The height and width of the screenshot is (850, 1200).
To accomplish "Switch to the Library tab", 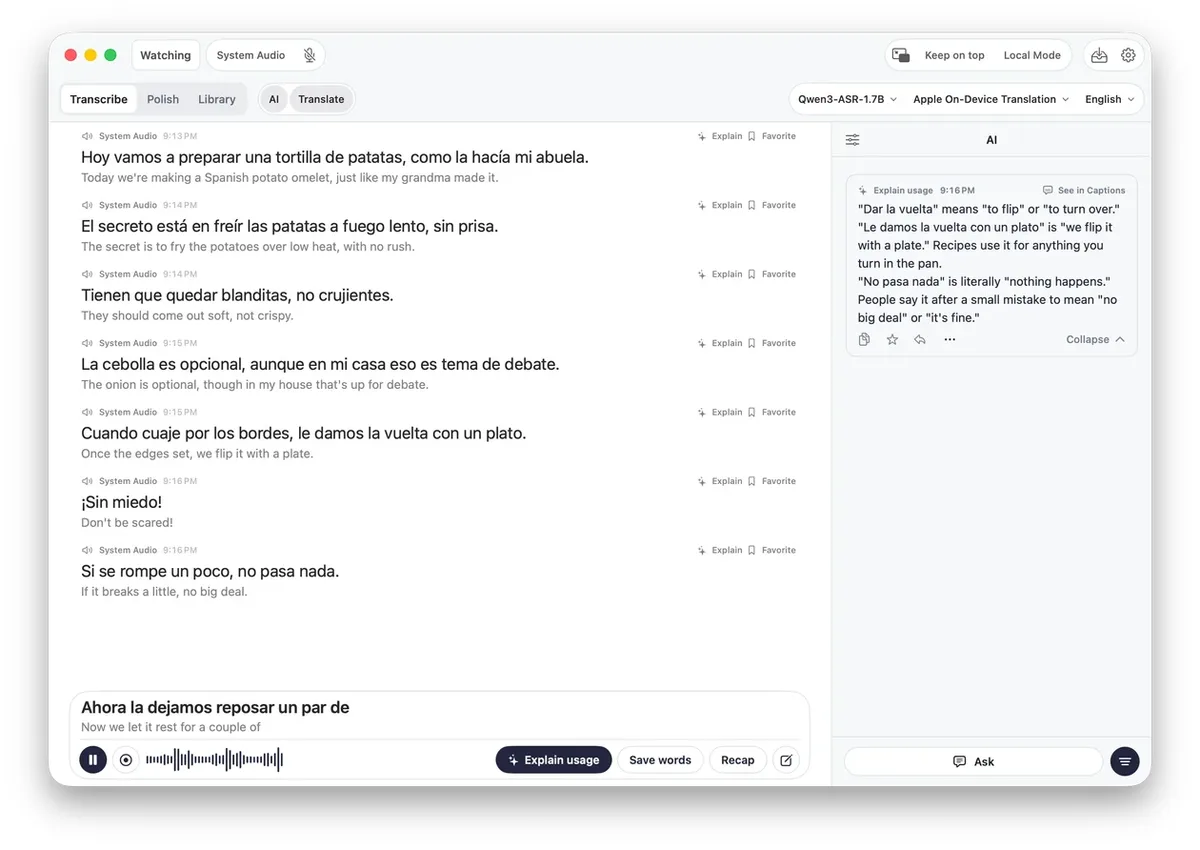I will tap(217, 99).
